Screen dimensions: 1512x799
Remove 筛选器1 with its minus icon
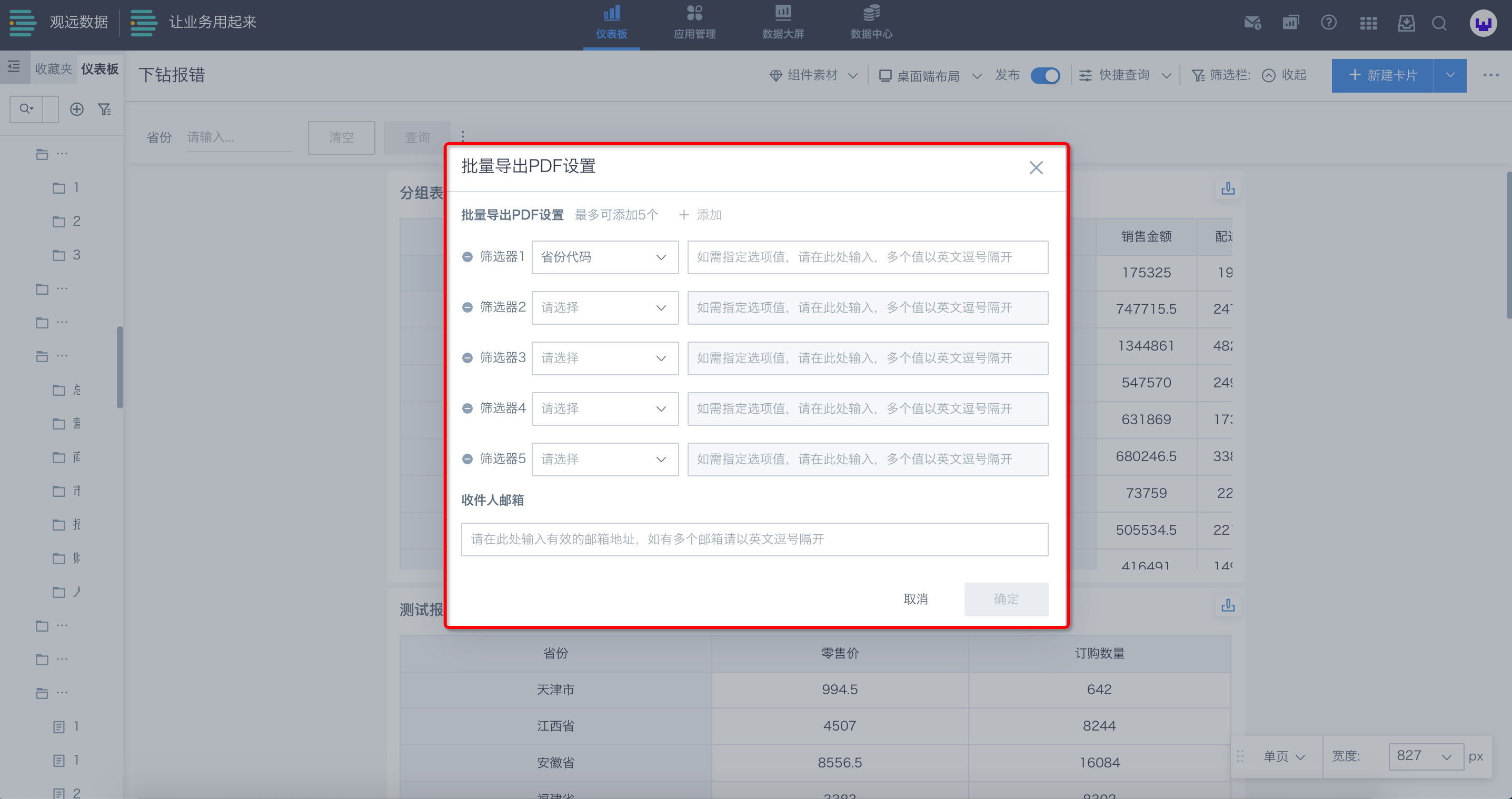[467, 257]
